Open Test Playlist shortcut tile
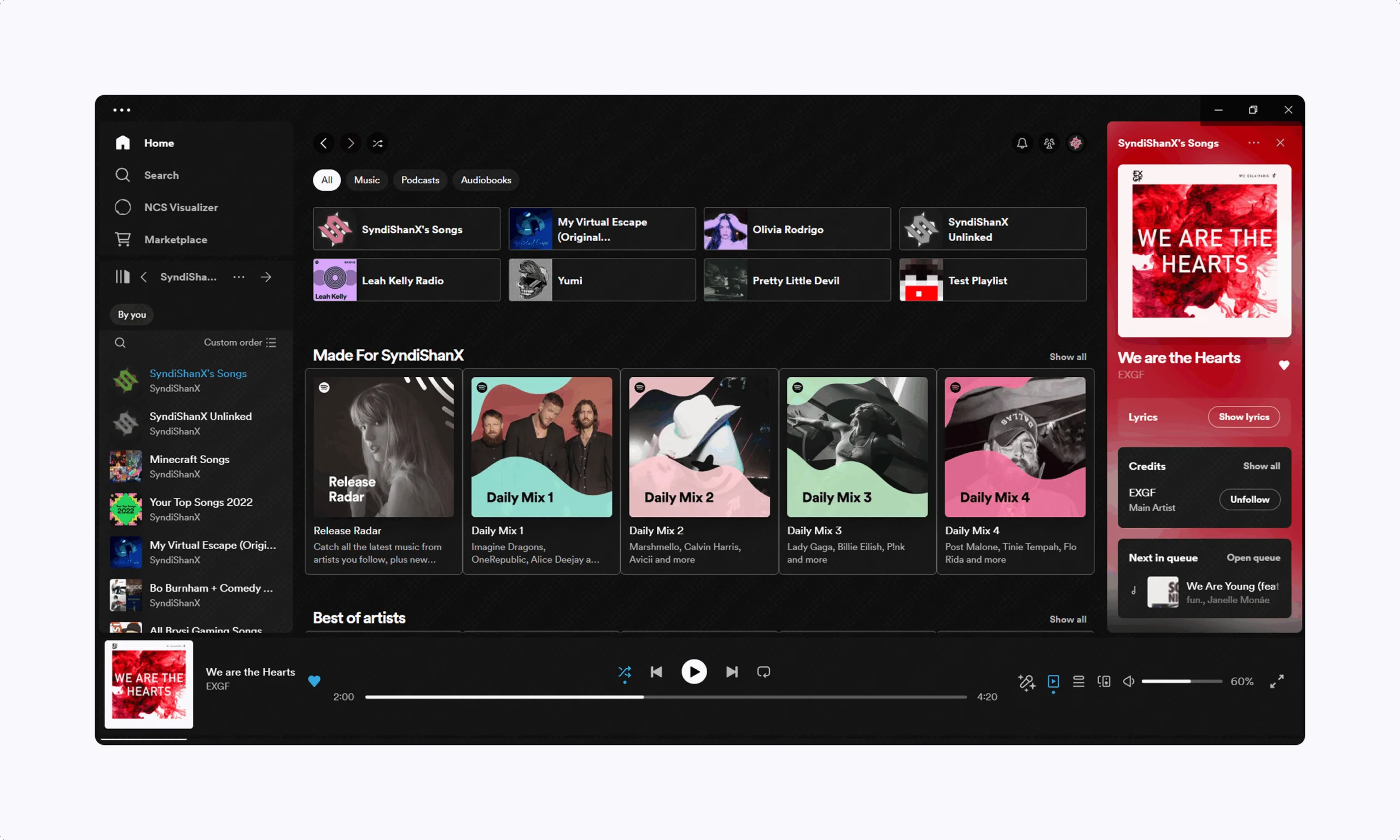This screenshot has height=840, width=1400. tap(993, 279)
